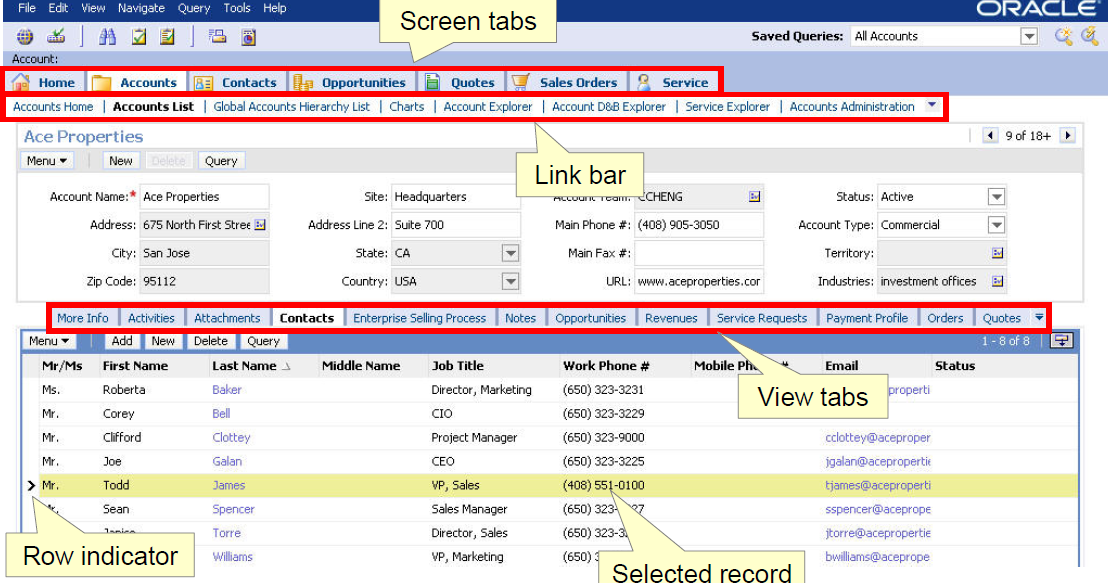The height and width of the screenshot is (583, 1111).
Task: Click Add button in contacts list
Action: coord(122,341)
